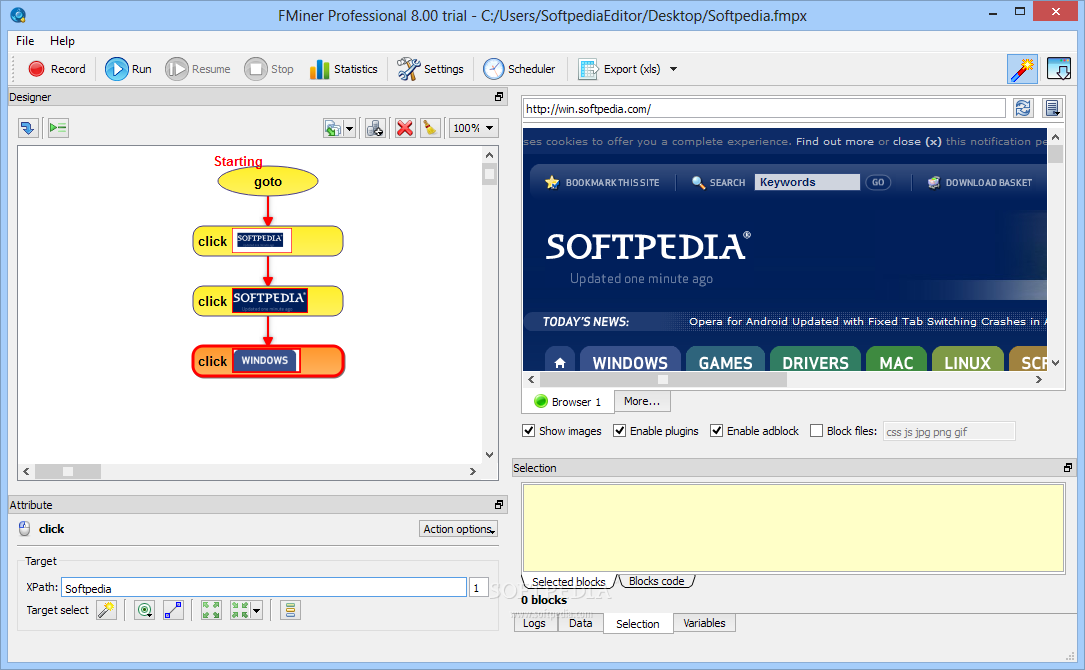Screen dimensions: 1085x670
Task: Open the File menu
Action: coord(25,41)
